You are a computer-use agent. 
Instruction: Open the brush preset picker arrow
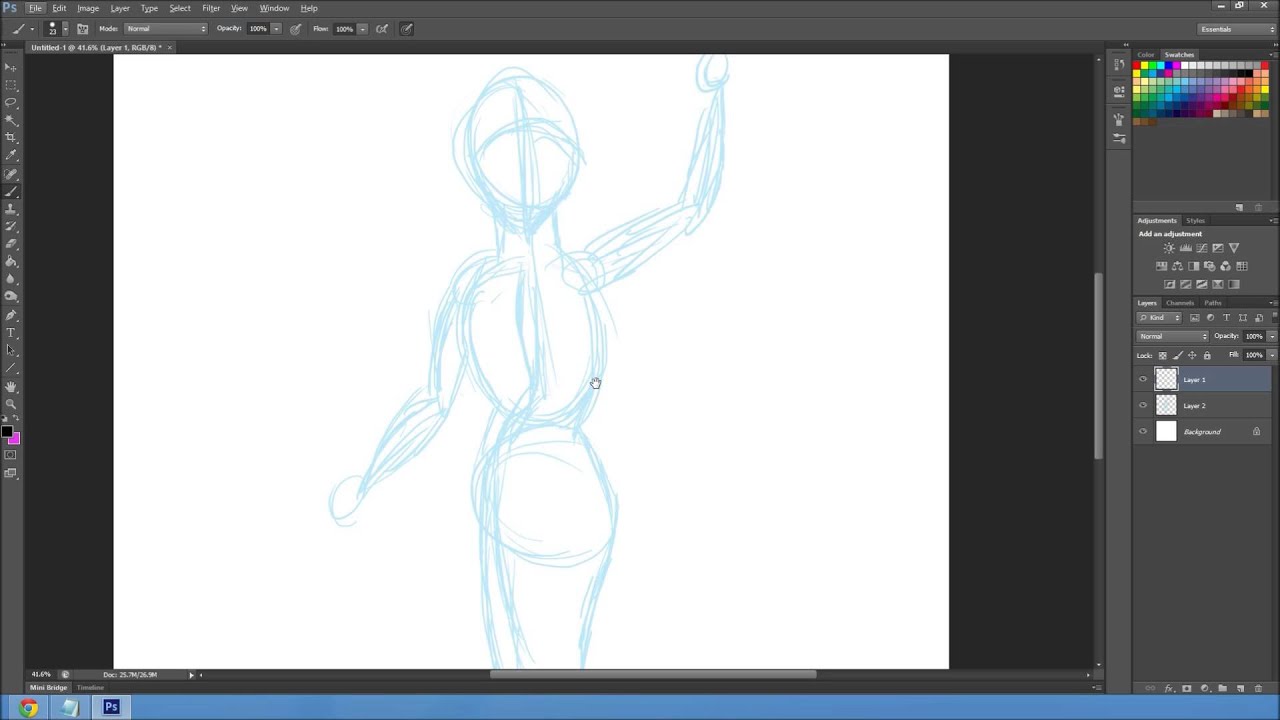point(66,29)
